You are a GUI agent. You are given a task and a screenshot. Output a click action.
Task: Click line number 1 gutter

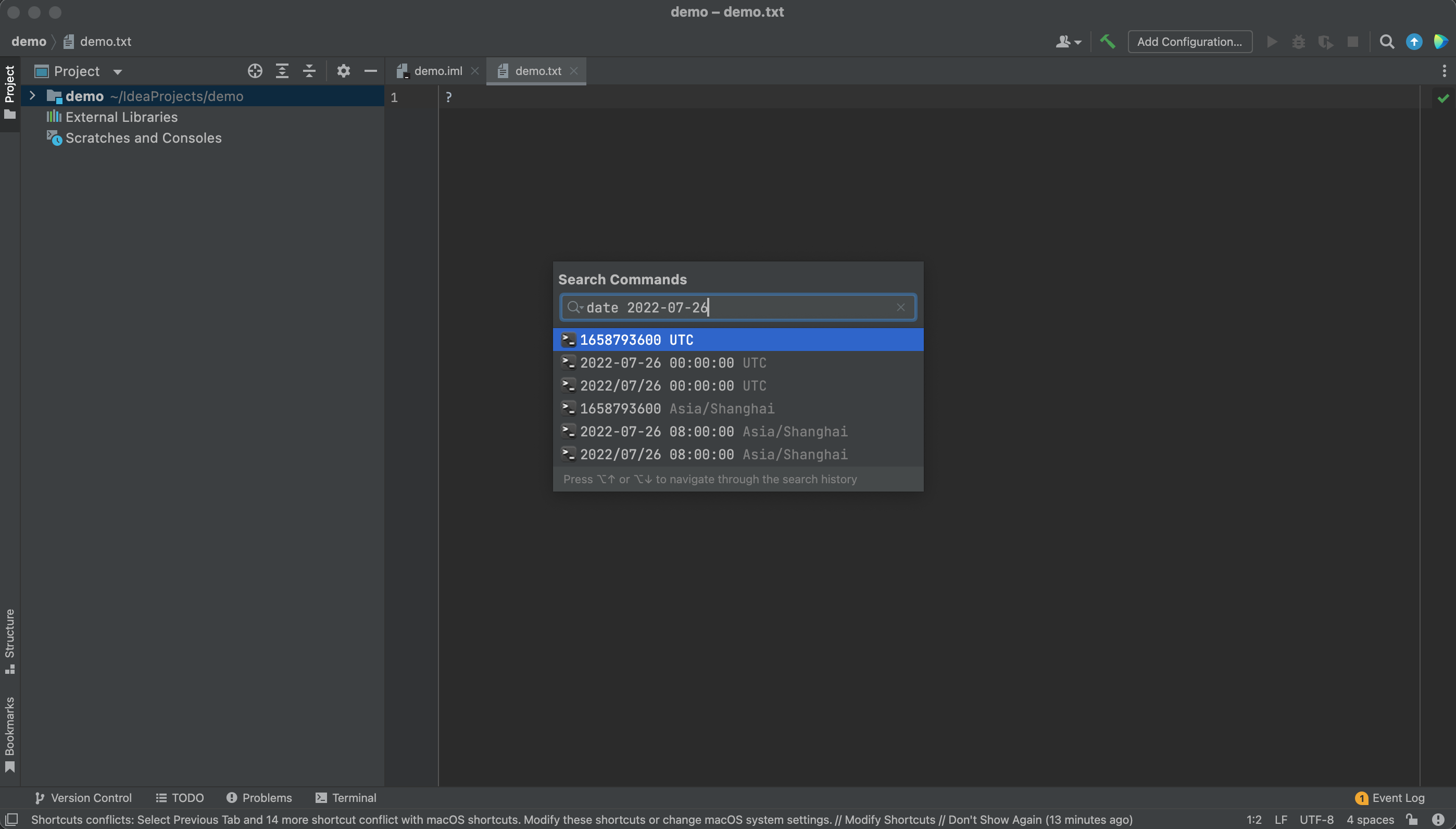point(394,97)
